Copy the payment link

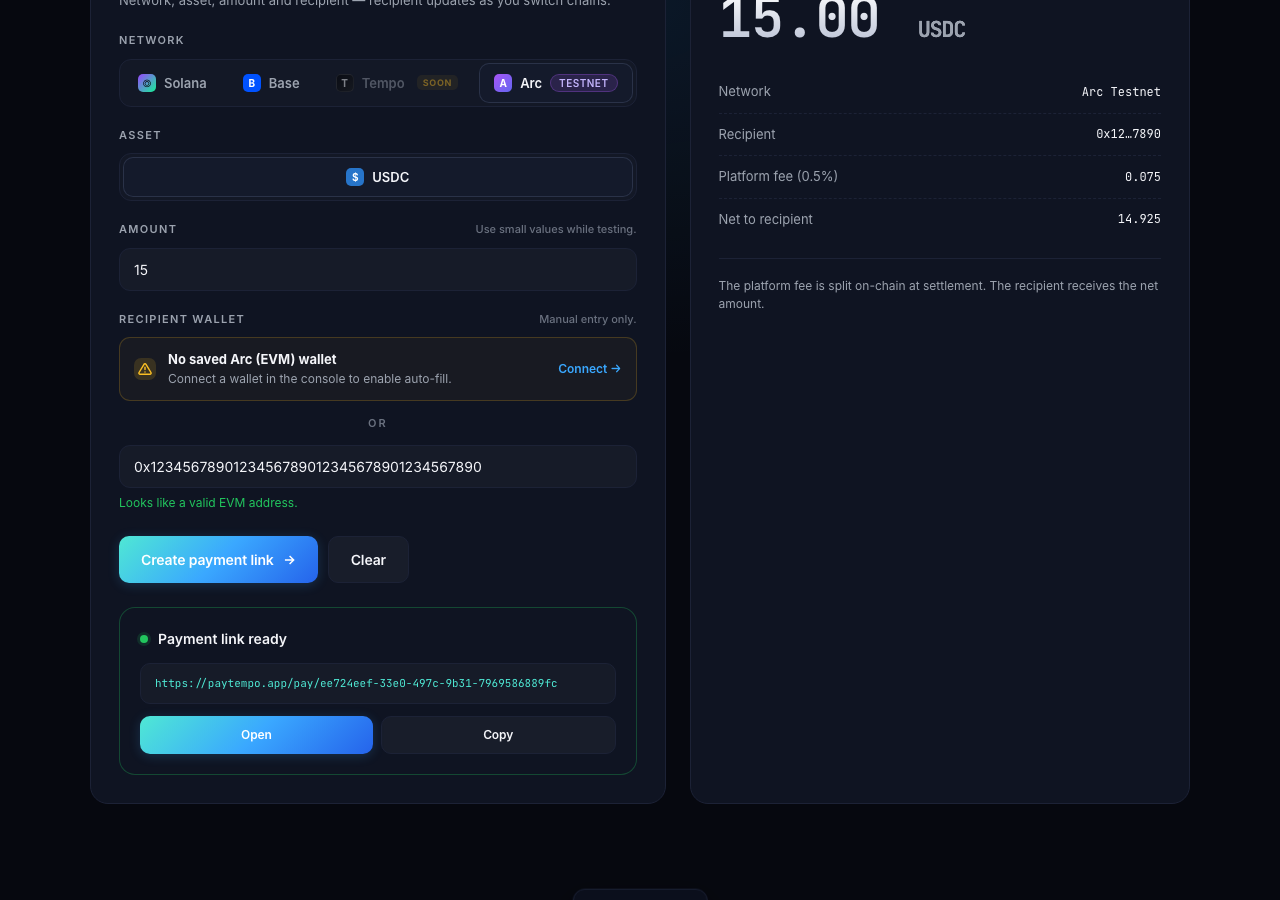point(498,735)
